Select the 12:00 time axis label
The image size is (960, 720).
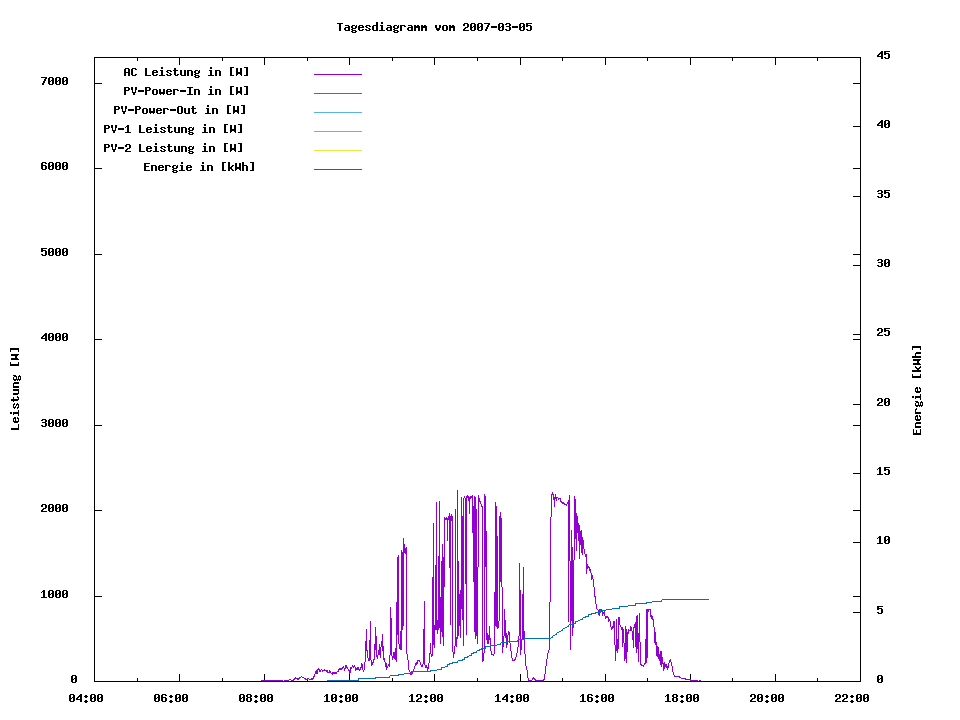point(426,698)
